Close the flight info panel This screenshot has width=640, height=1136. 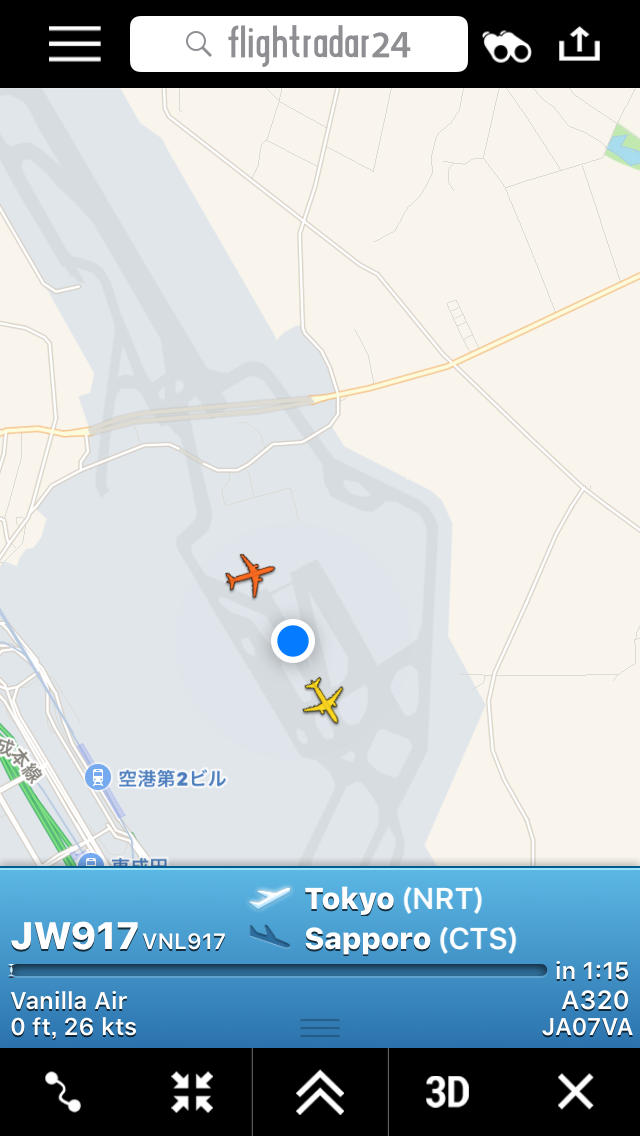coord(575,1092)
